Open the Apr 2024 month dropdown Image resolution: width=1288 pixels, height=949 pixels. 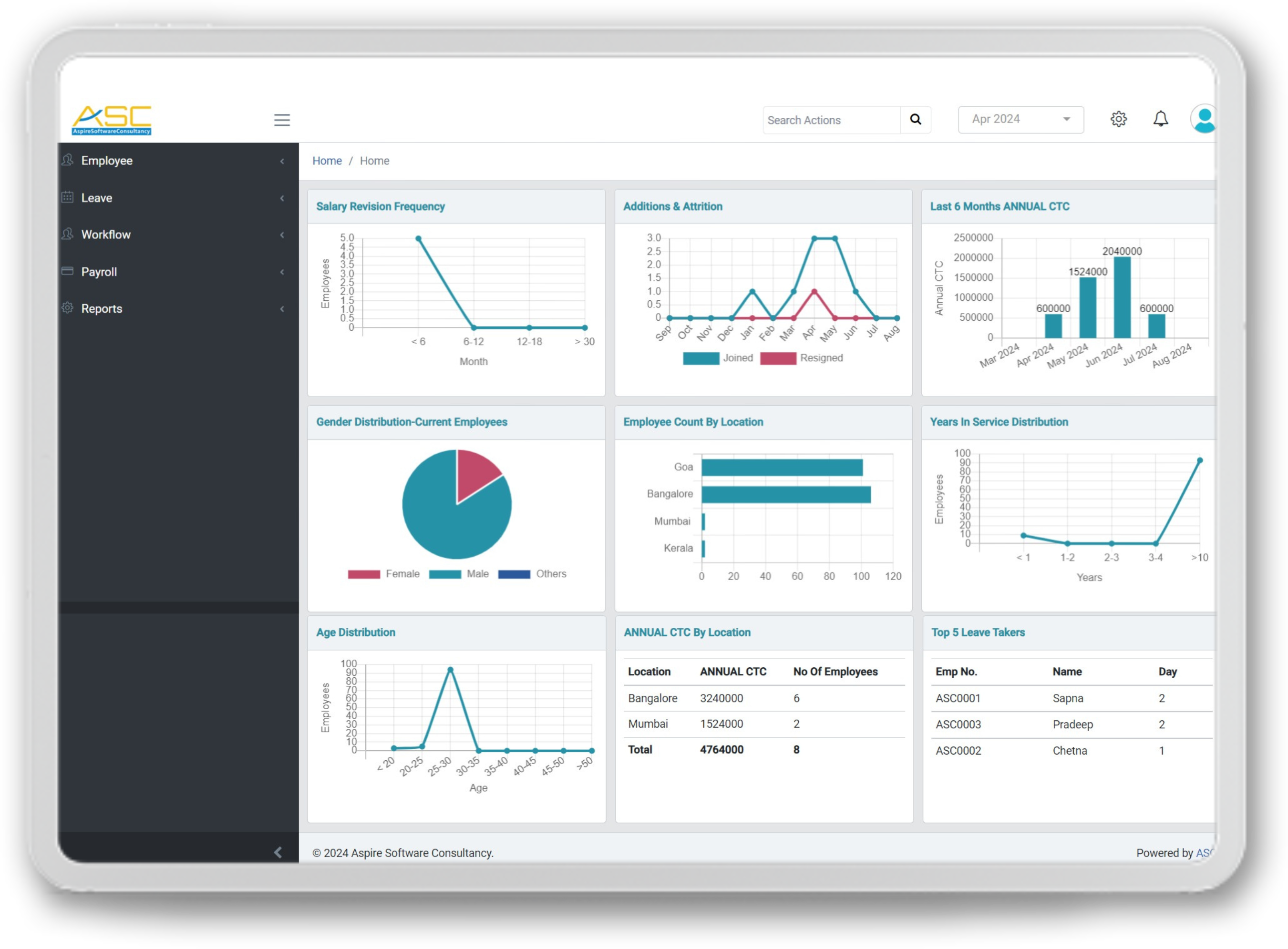[x=1021, y=120]
